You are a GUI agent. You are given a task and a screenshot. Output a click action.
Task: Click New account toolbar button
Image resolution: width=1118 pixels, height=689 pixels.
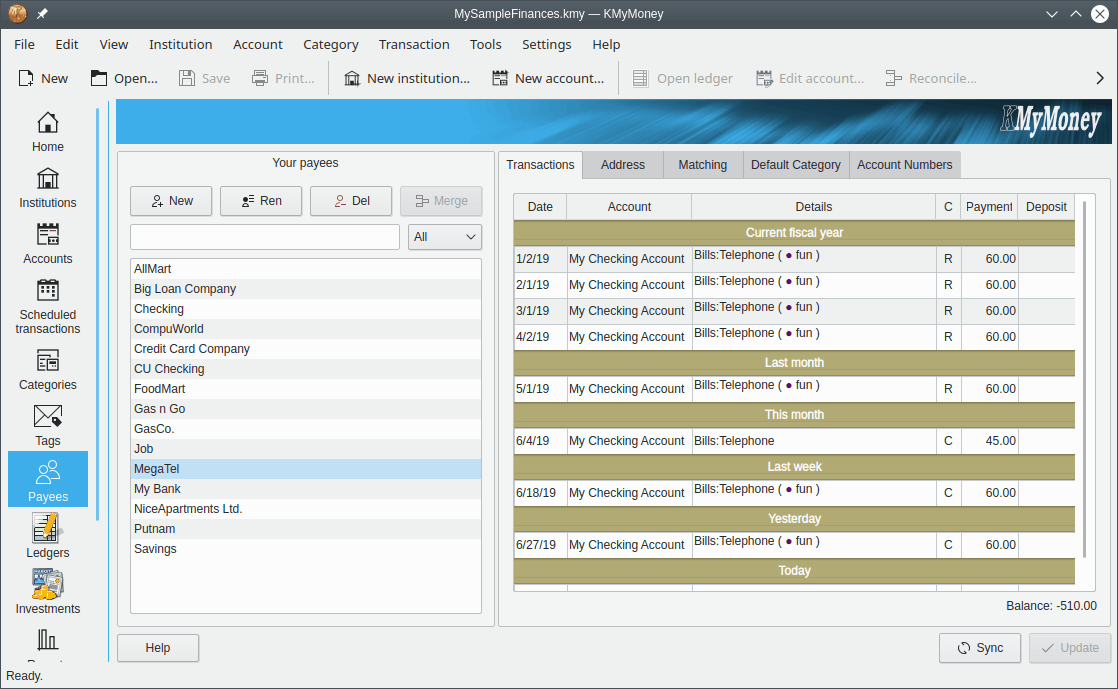click(548, 78)
